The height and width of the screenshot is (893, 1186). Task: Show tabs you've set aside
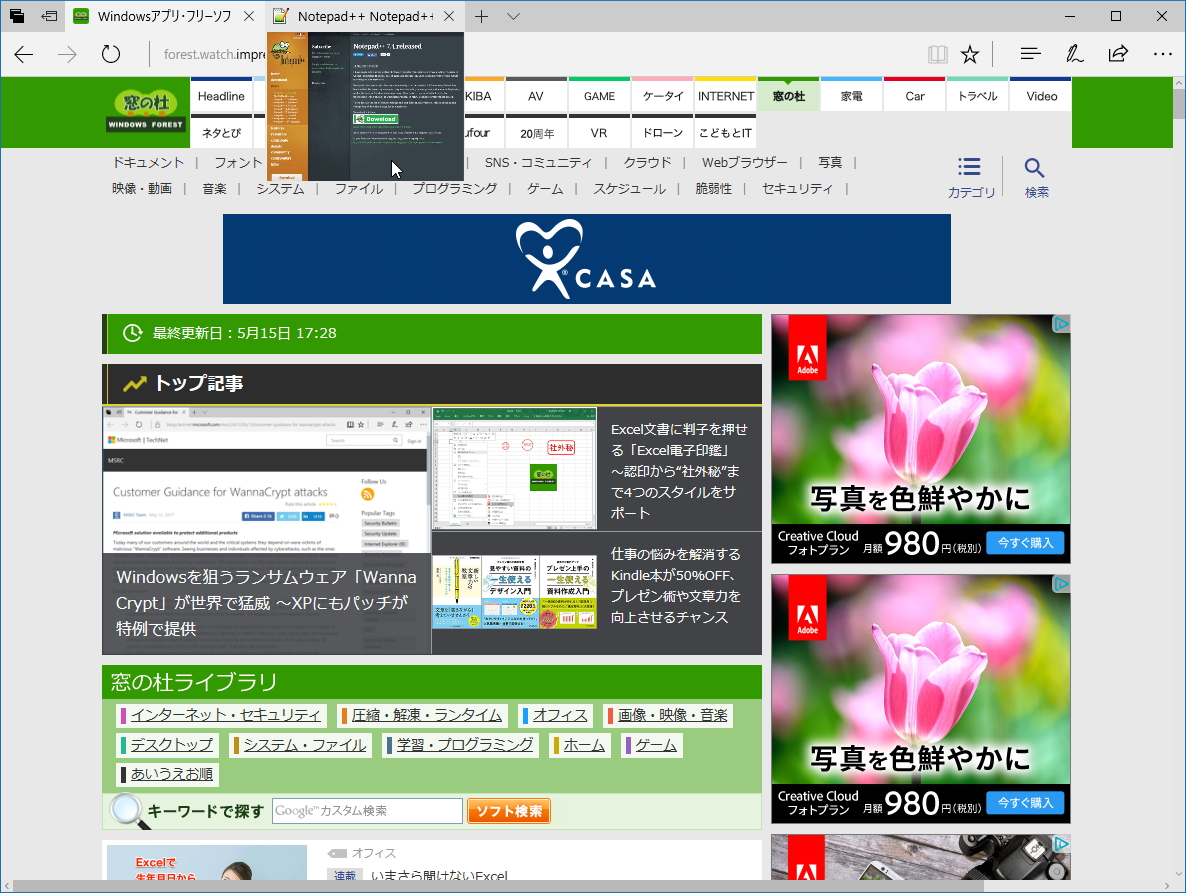point(15,16)
